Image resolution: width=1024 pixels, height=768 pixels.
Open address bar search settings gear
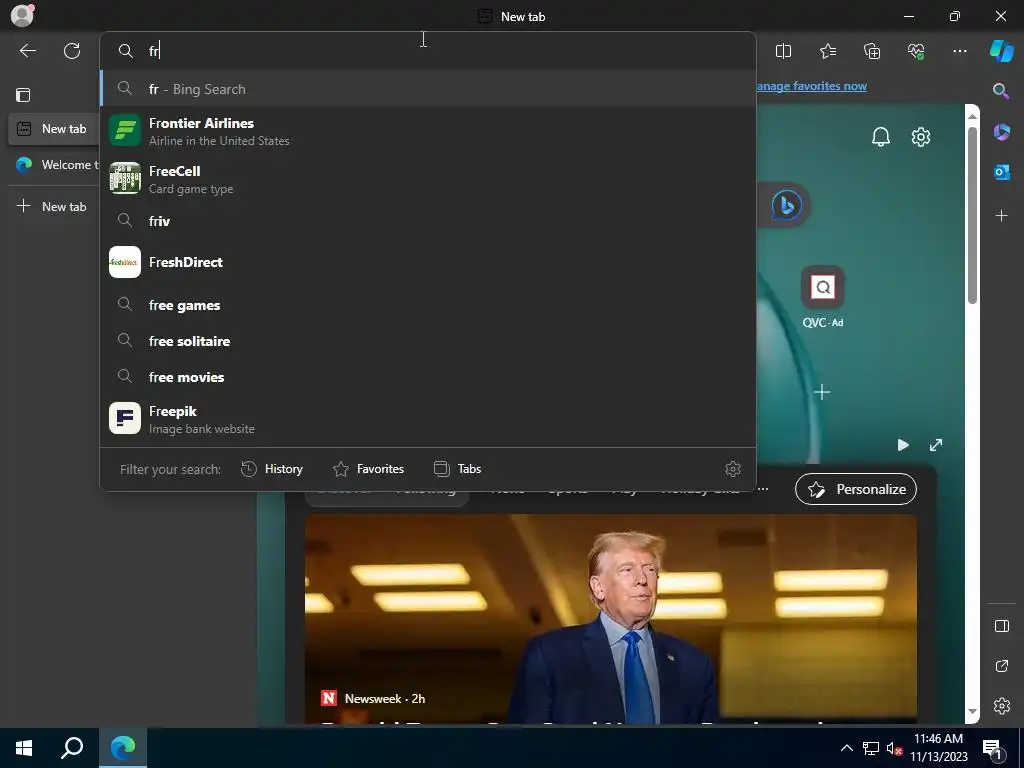click(x=733, y=469)
